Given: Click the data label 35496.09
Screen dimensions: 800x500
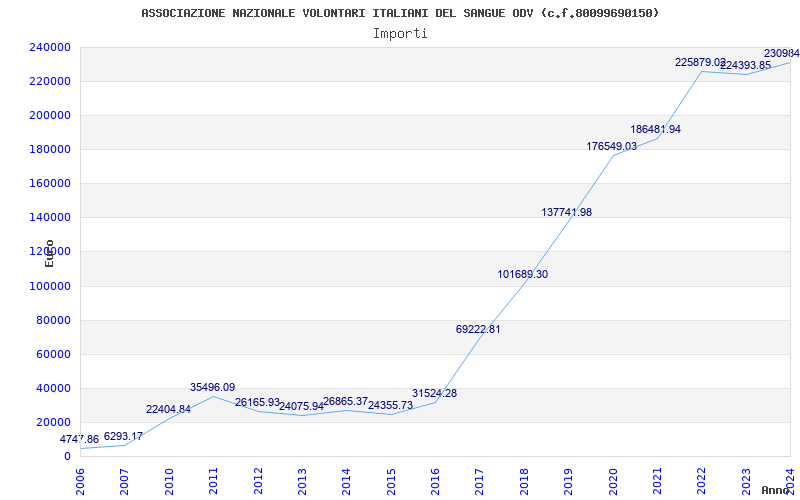Looking at the screenshot, I should 213,387.
